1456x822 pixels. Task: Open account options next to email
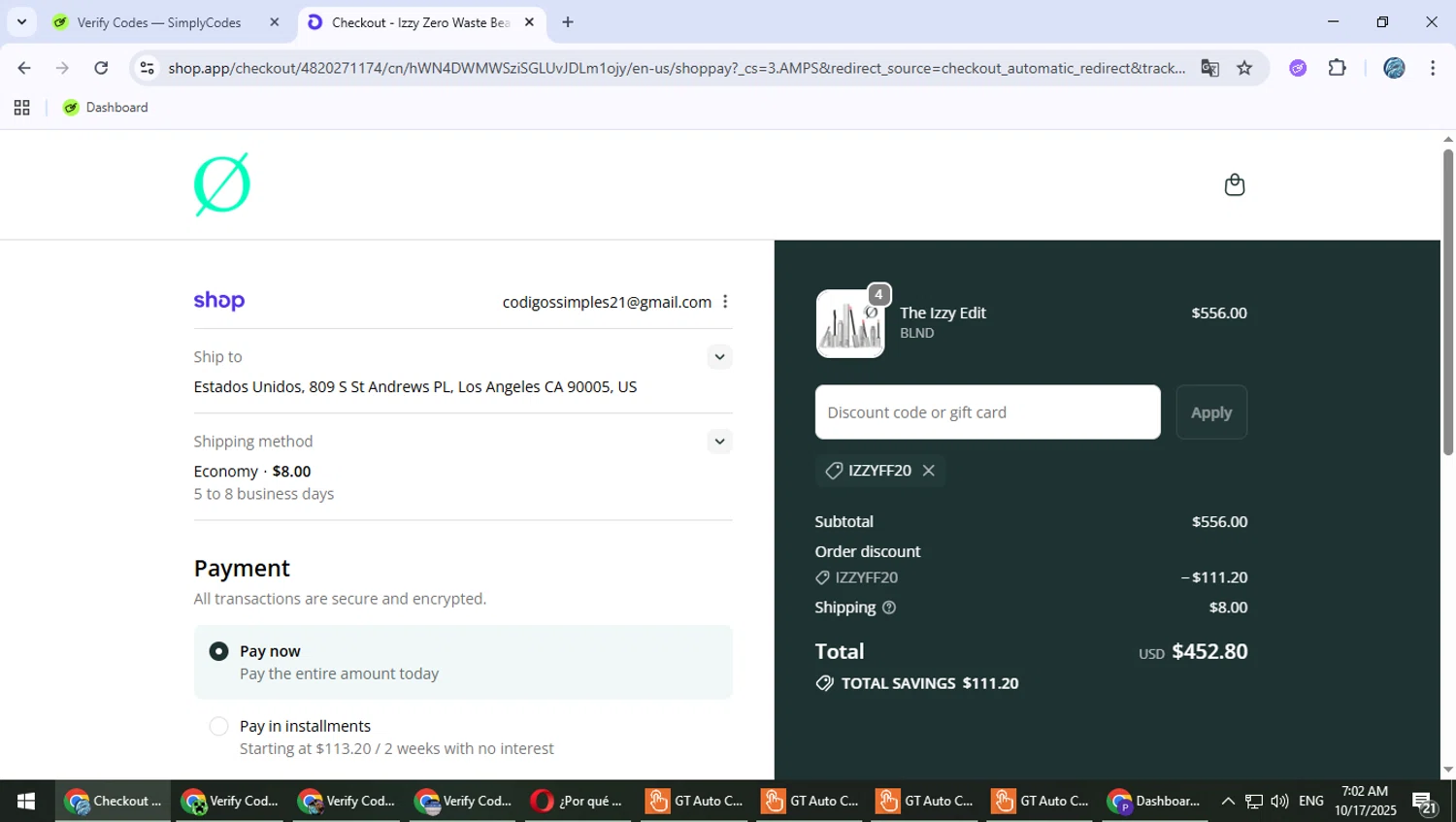point(725,302)
